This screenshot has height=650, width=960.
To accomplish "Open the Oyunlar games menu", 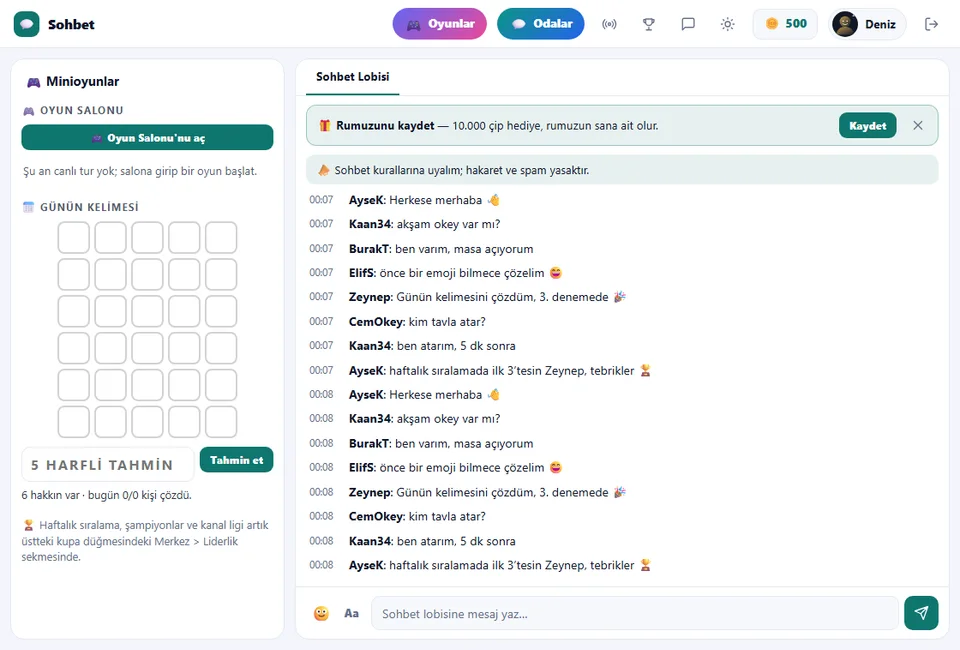I will [x=440, y=24].
